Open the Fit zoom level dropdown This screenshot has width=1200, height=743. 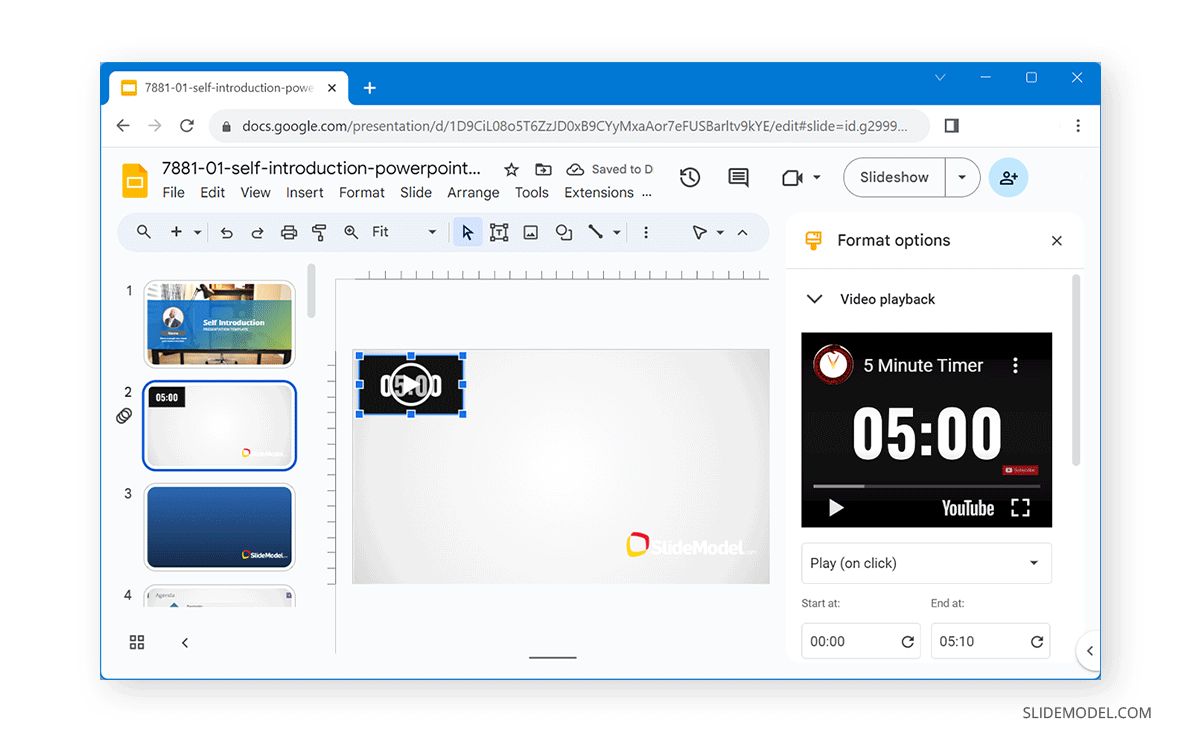coord(405,232)
